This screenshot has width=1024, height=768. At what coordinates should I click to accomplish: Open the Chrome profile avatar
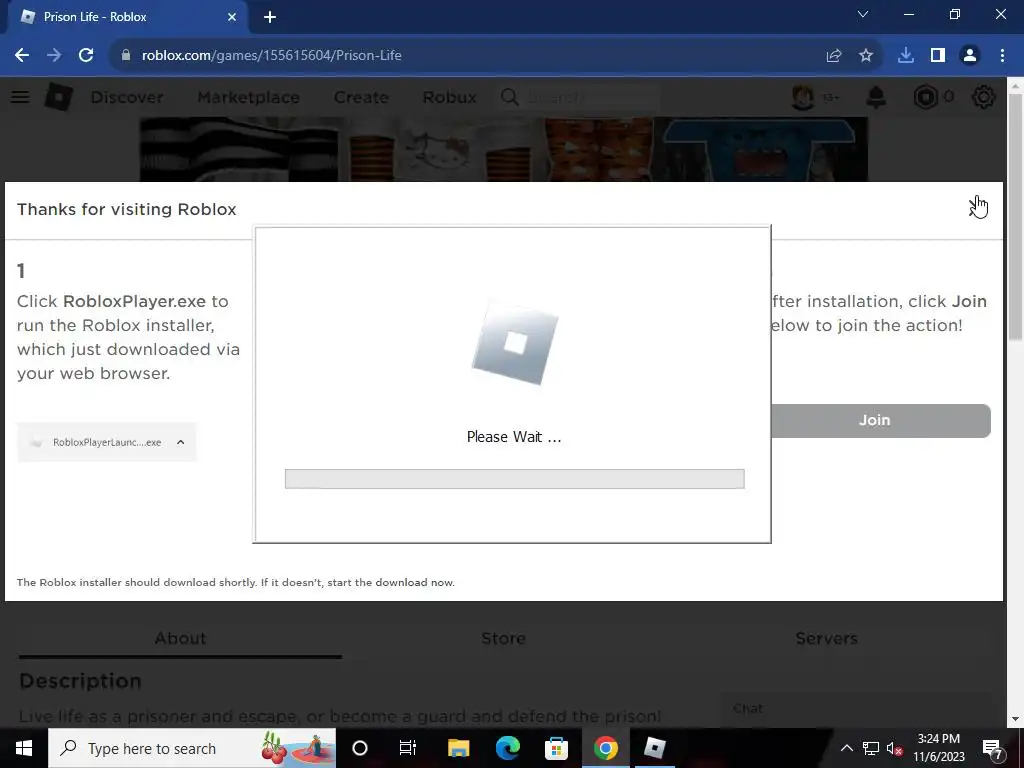pos(970,56)
